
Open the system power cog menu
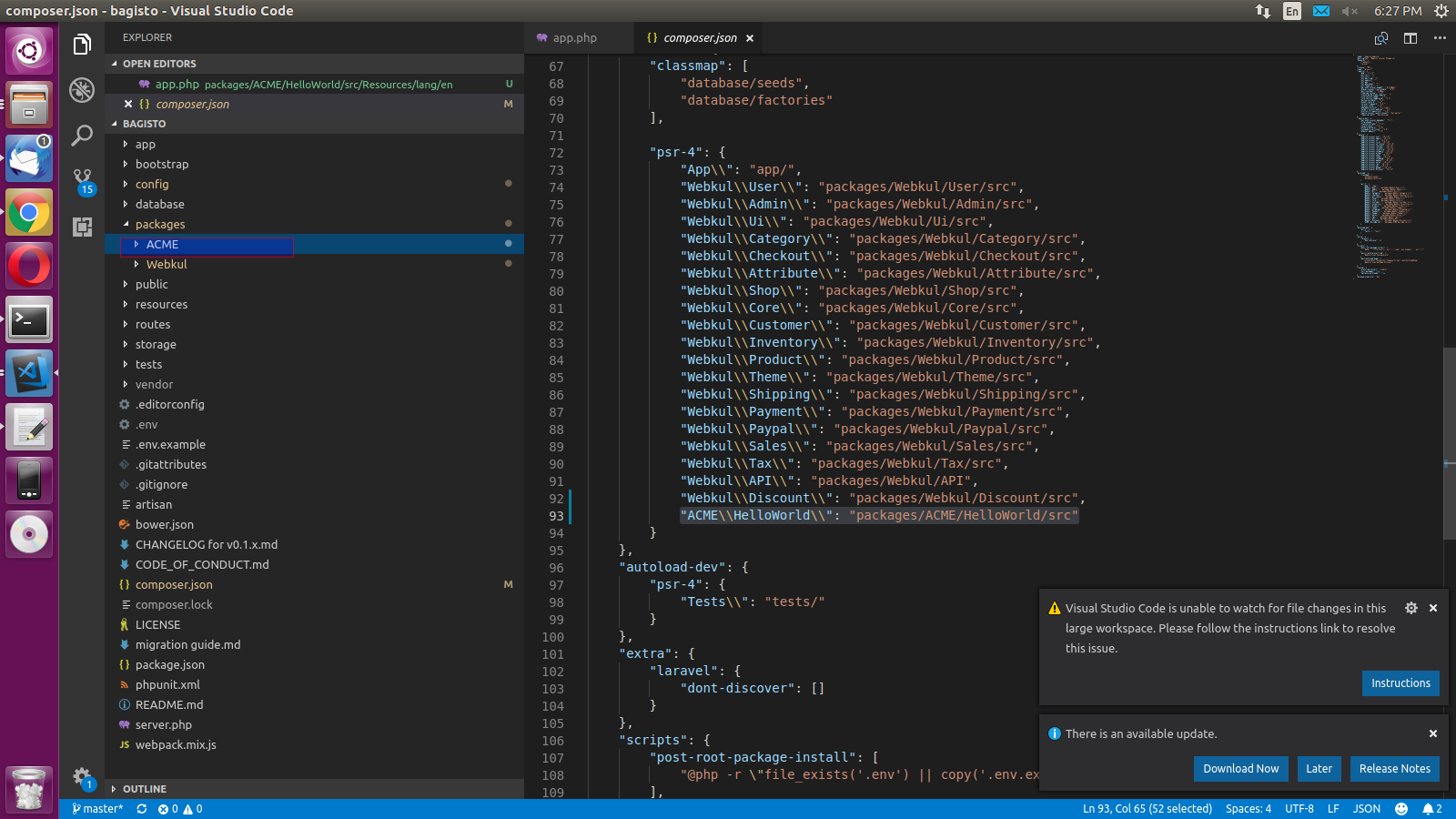pyautogui.click(x=1441, y=11)
